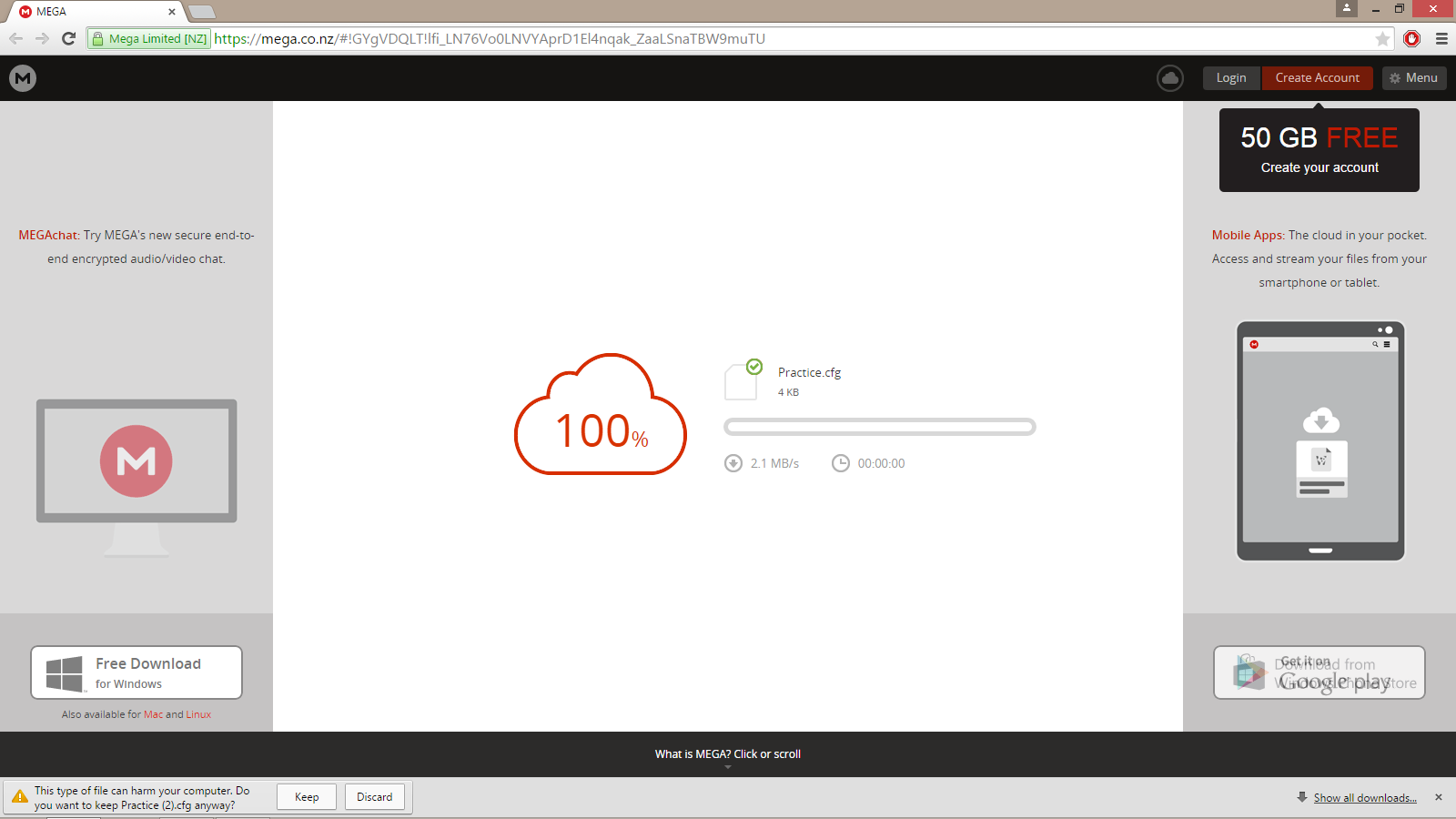Click the 4 KB file size text
This screenshot has height=819, width=1456.
788,392
